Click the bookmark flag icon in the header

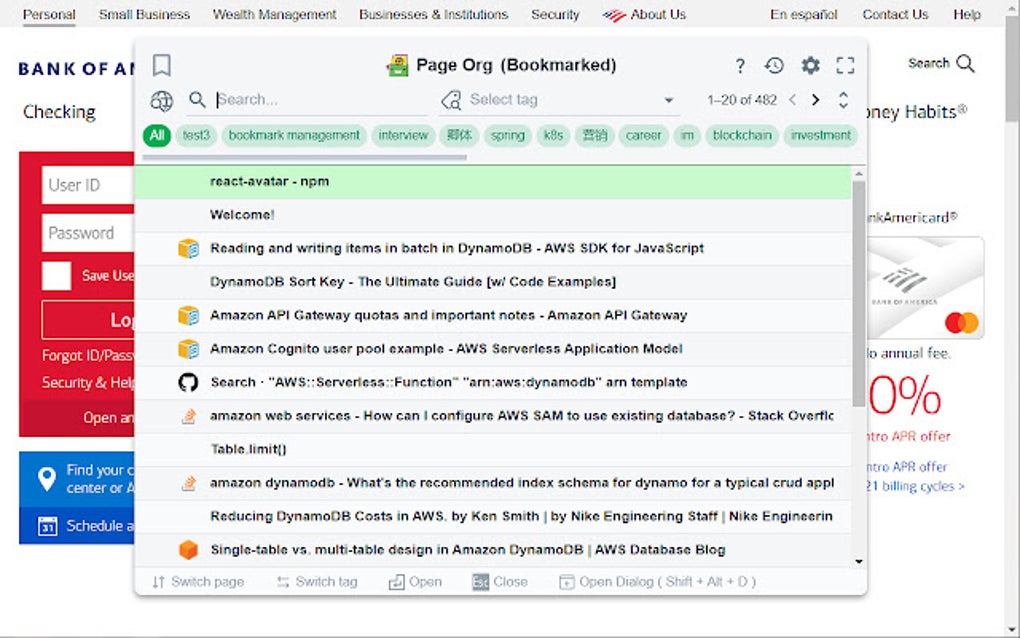tap(161, 64)
